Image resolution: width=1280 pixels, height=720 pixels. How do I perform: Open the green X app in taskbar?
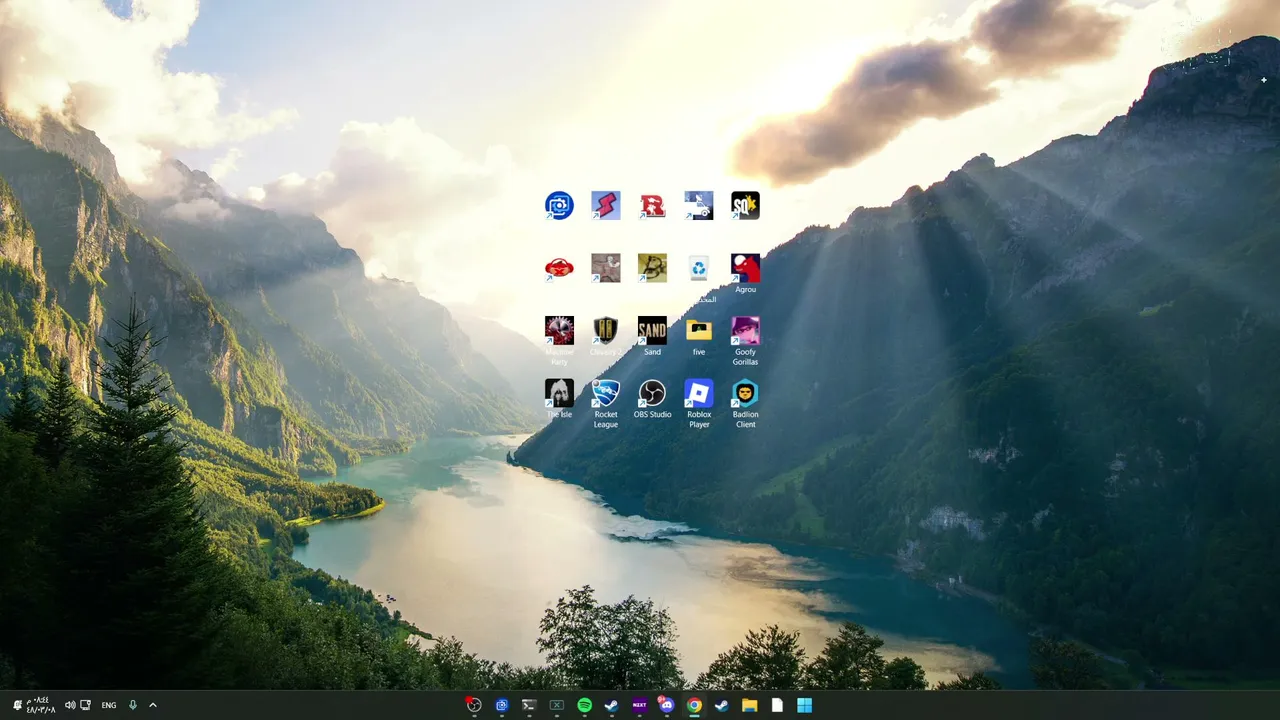pyautogui.click(x=557, y=705)
